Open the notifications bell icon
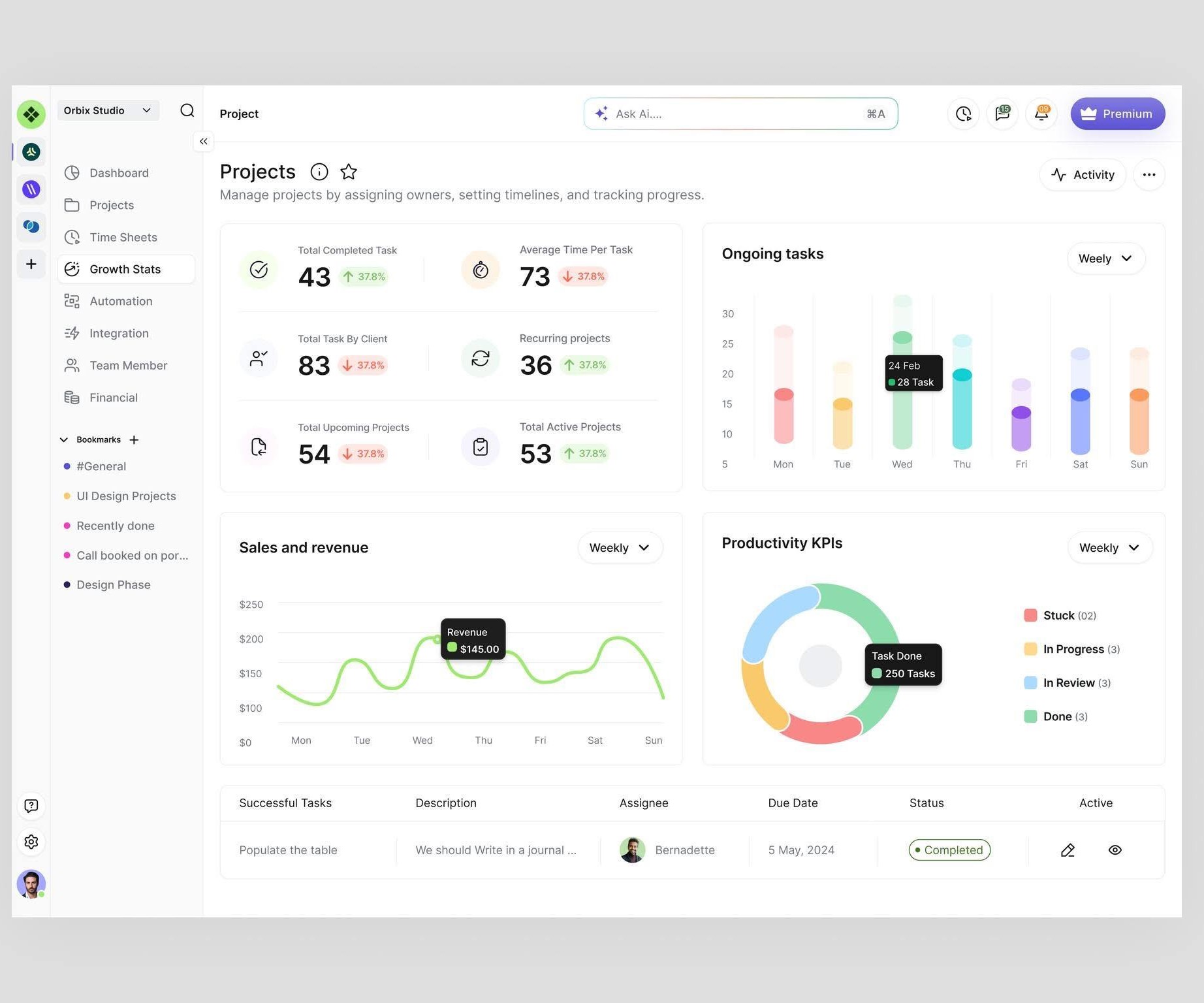 (x=1041, y=114)
